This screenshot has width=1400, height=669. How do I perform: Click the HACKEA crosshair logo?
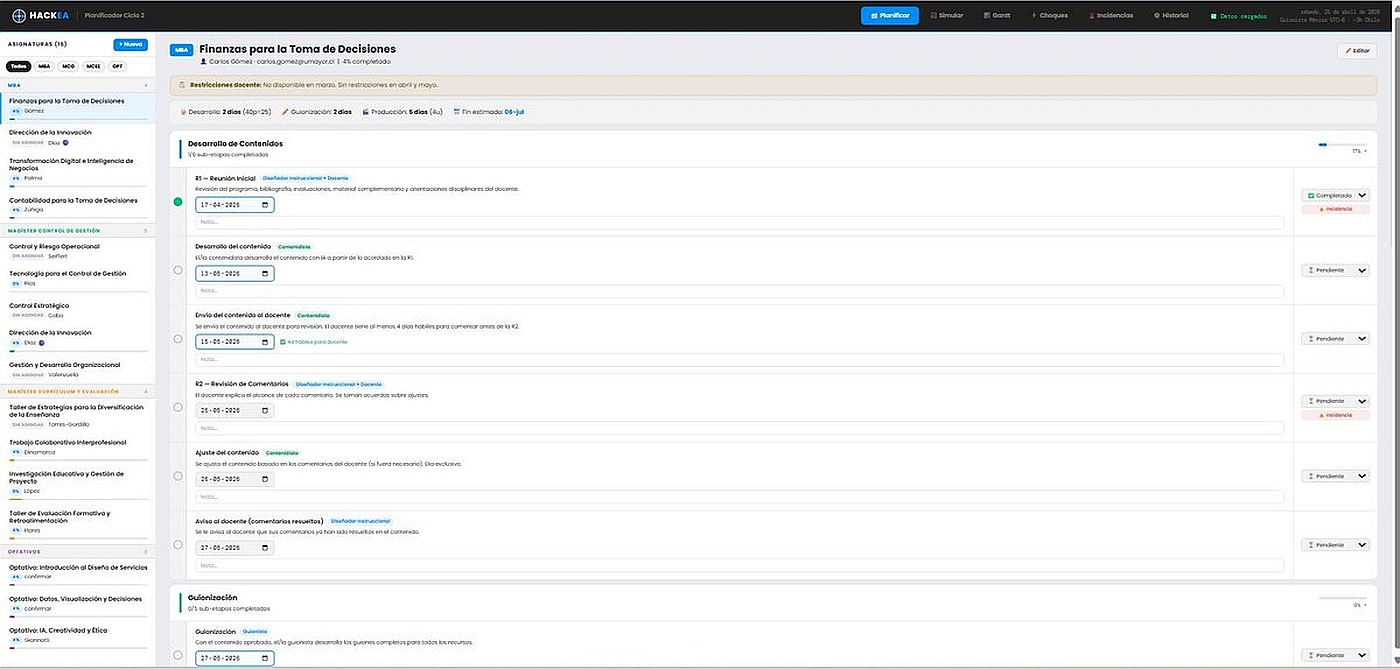coord(19,15)
